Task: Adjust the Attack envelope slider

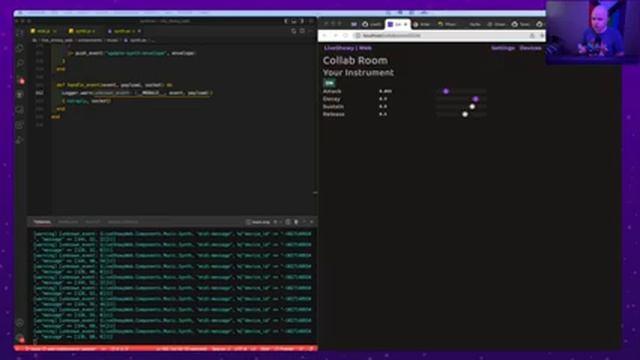Action: pyautogui.click(x=461, y=91)
